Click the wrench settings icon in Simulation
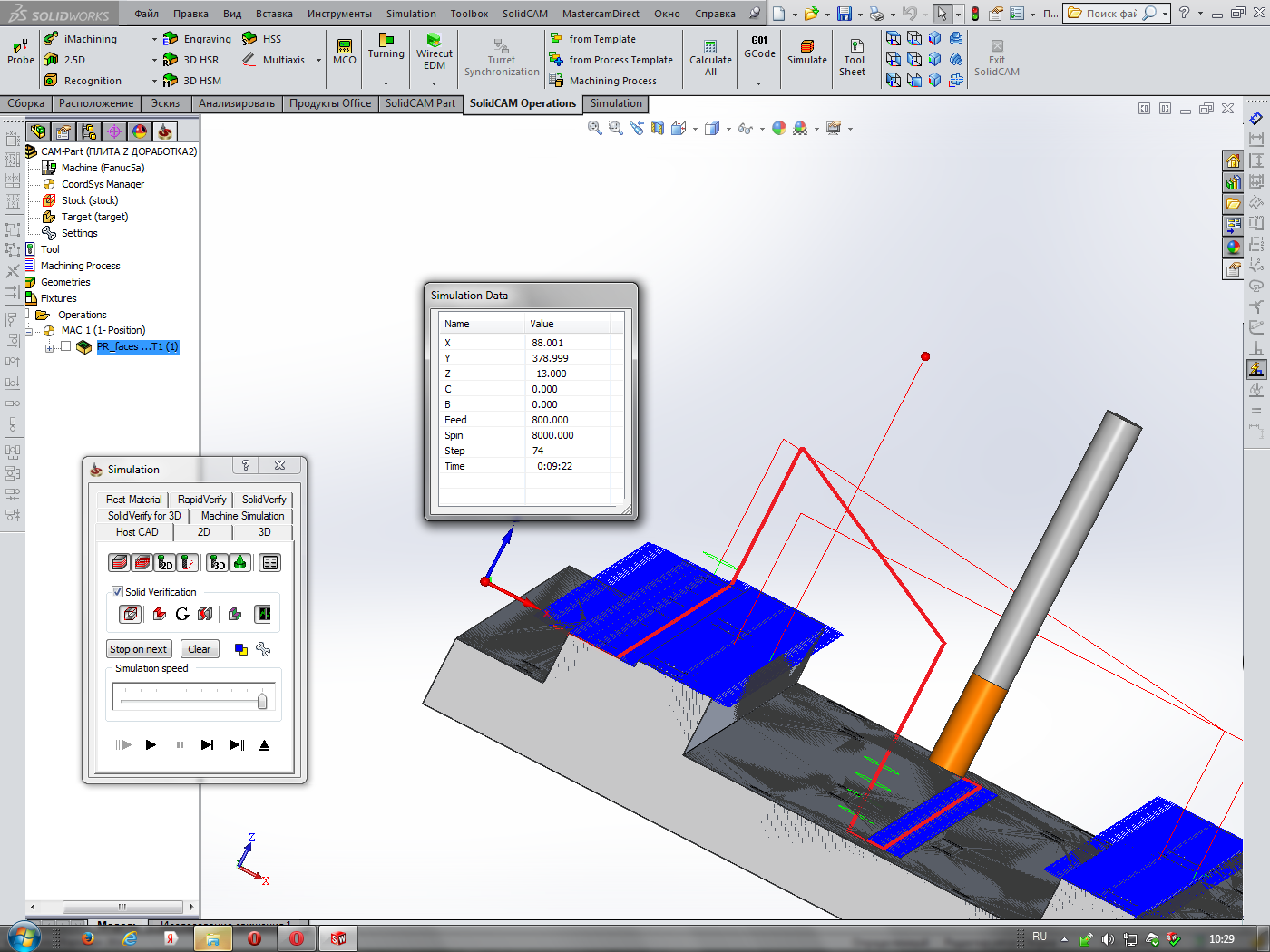 (x=263, y=649)
